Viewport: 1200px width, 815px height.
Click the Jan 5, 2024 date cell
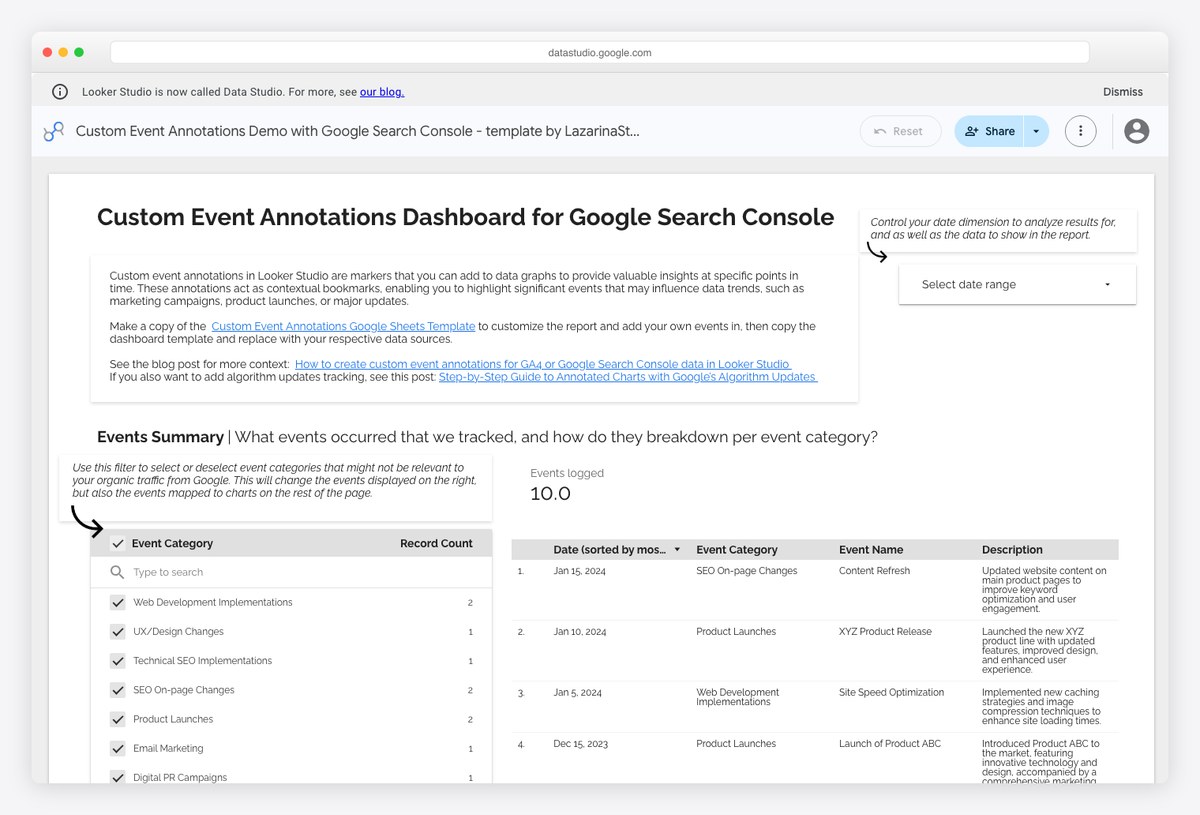click(577, 692)
